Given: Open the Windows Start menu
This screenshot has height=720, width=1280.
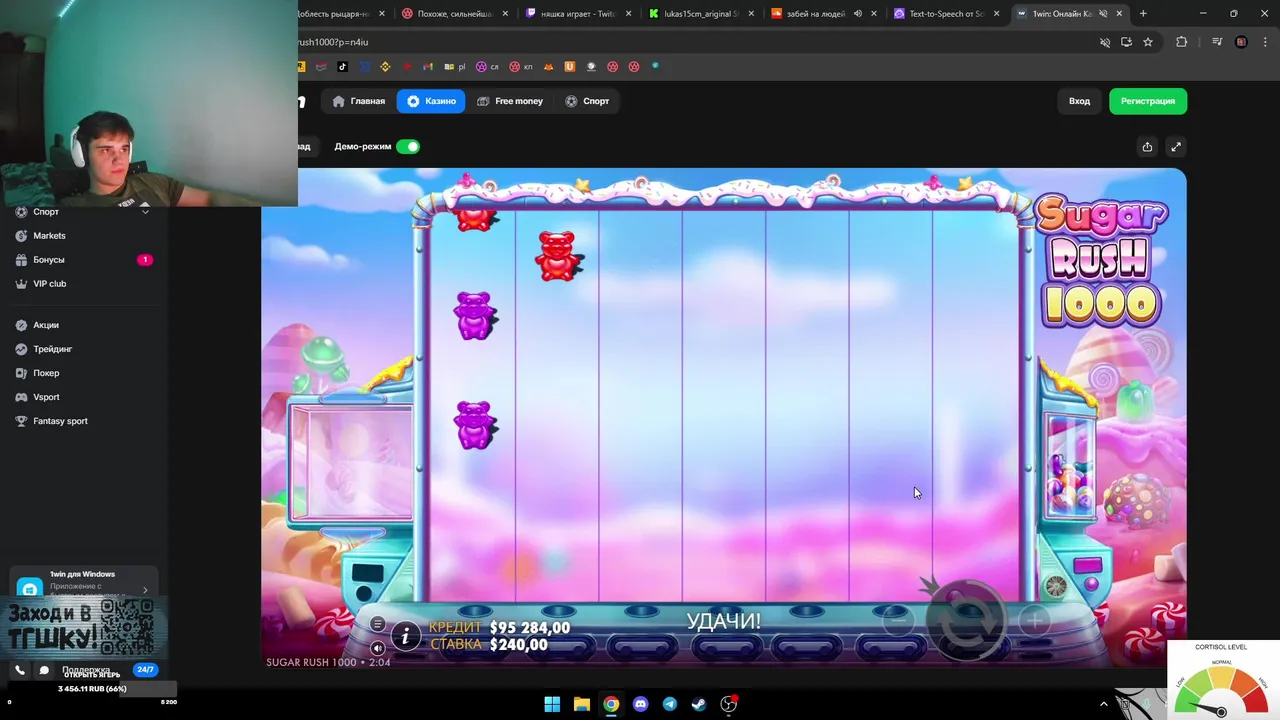Looking at the screenshot, I should [552, 704].
